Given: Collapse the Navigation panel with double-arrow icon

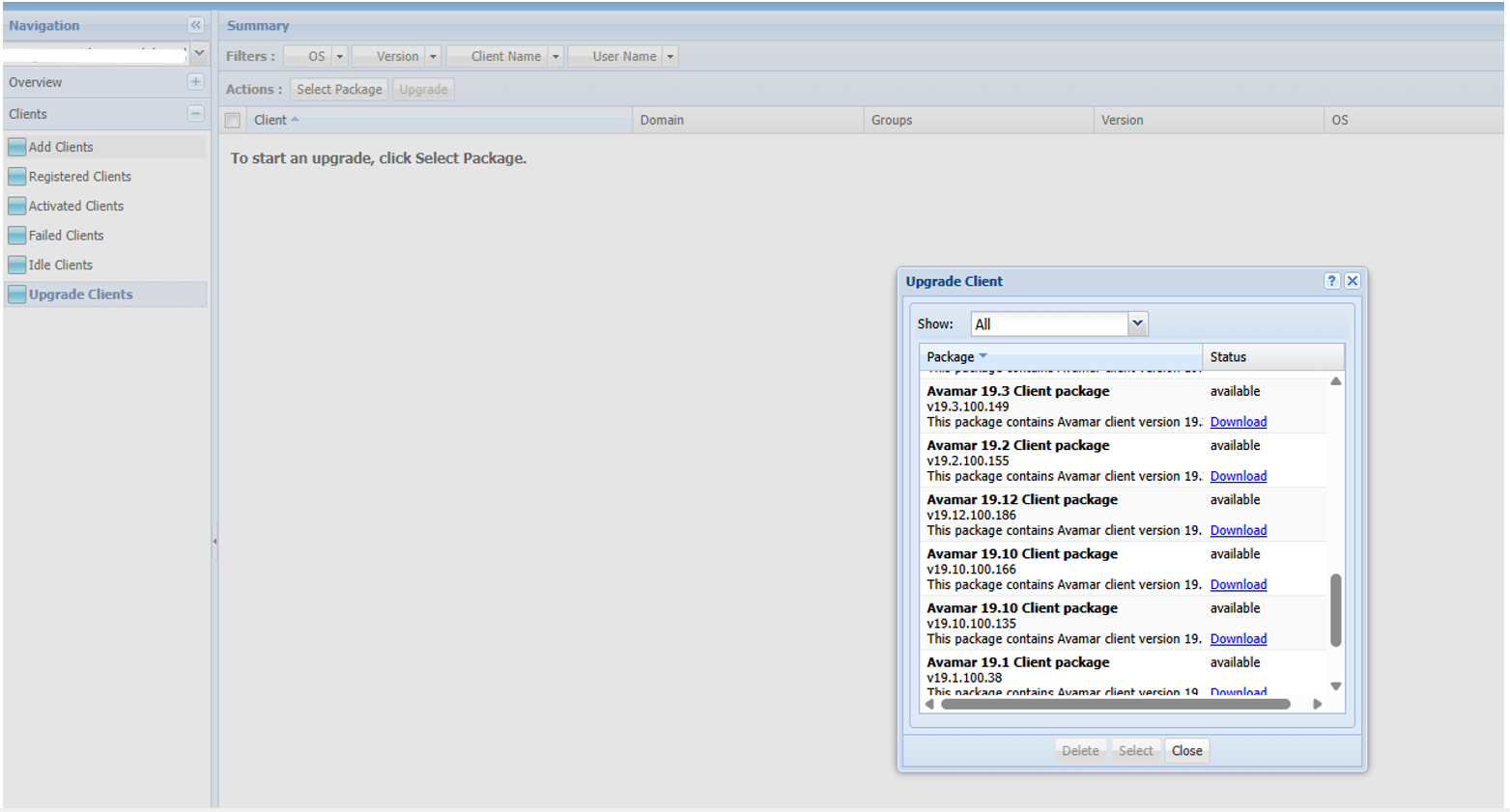Looking at the screenshot, I should (x=195, y=25).
